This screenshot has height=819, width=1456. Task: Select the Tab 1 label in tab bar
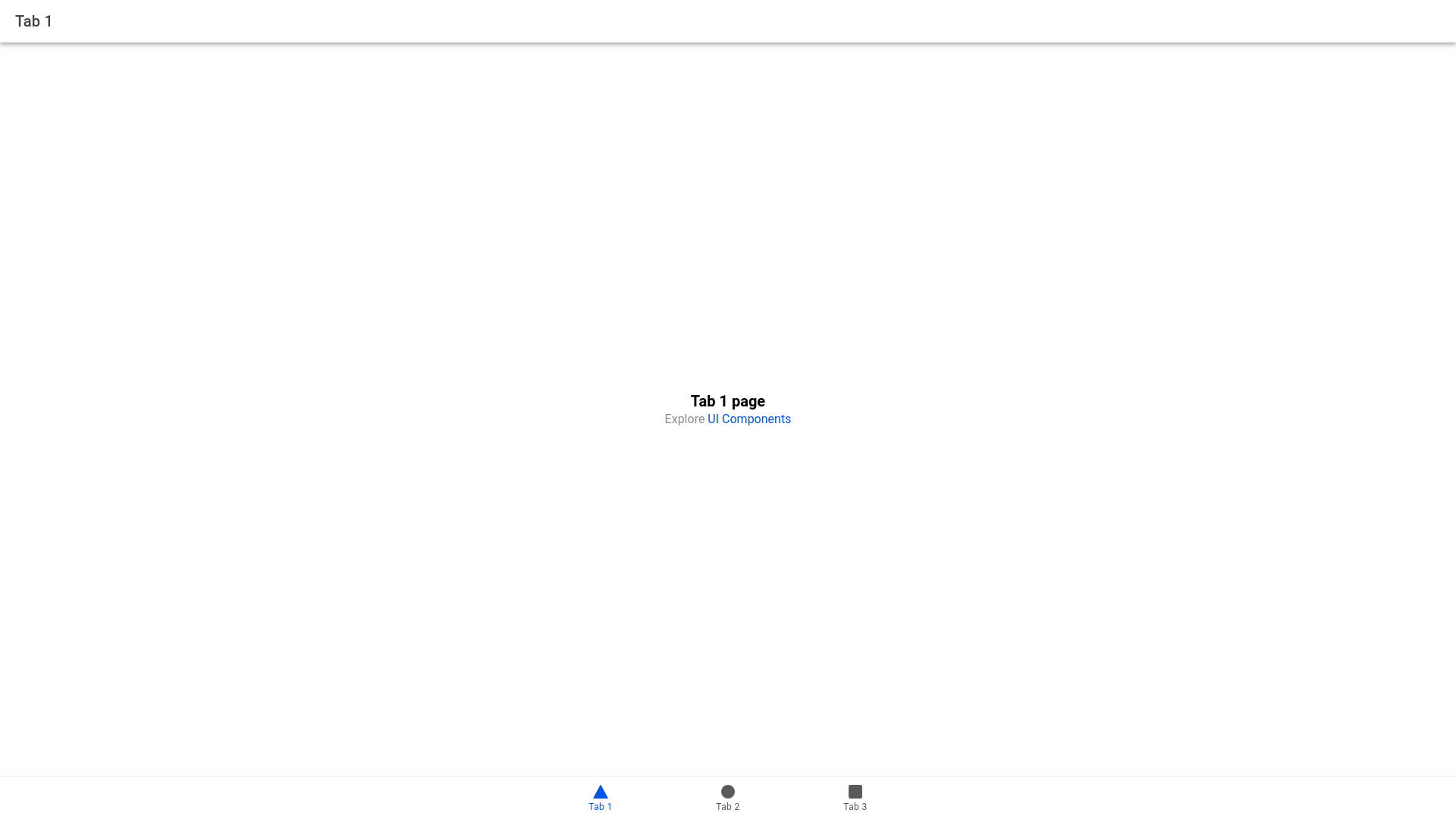[600, 807]
